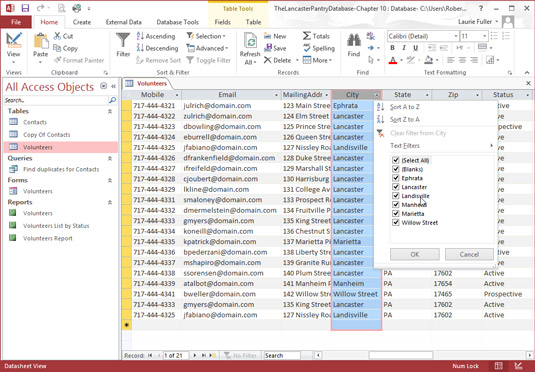The height and width of the screenshot is (372, 535).
Task: Open the File tab
Action: click(x=16, y=22)
